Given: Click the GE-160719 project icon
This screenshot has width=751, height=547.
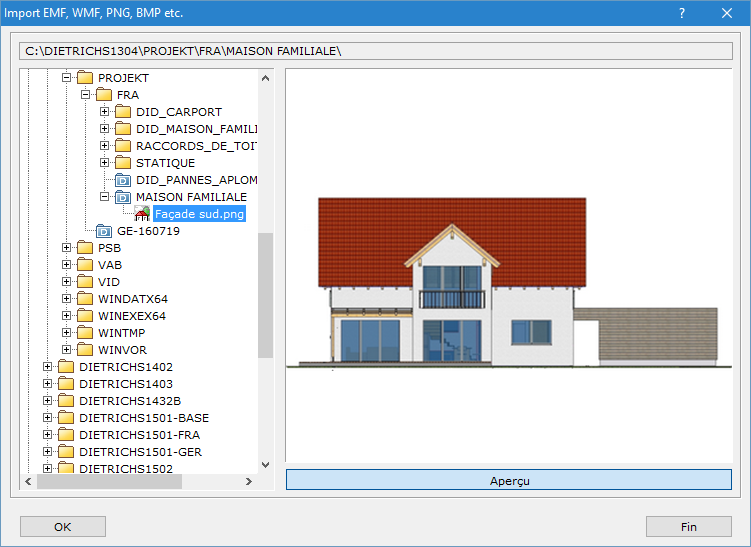Looking at the screenshot, I should pos(104,231).
